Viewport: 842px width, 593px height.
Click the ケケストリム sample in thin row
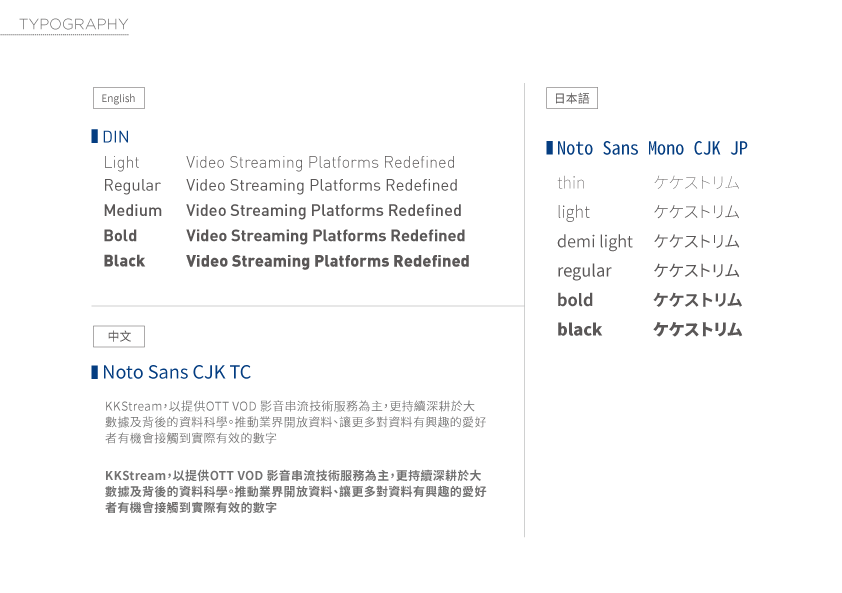pyautogui.click(x=696, y=183)
